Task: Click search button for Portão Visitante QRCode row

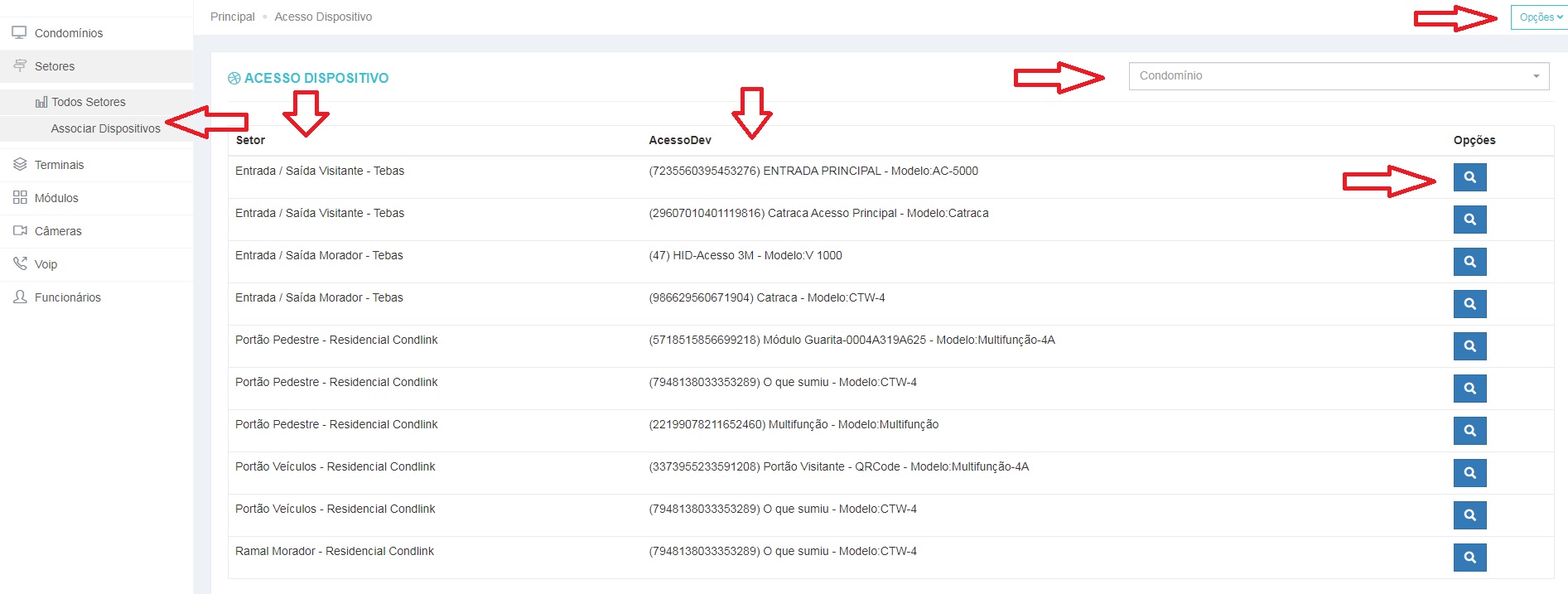Action: click(x=1469, y=473)
